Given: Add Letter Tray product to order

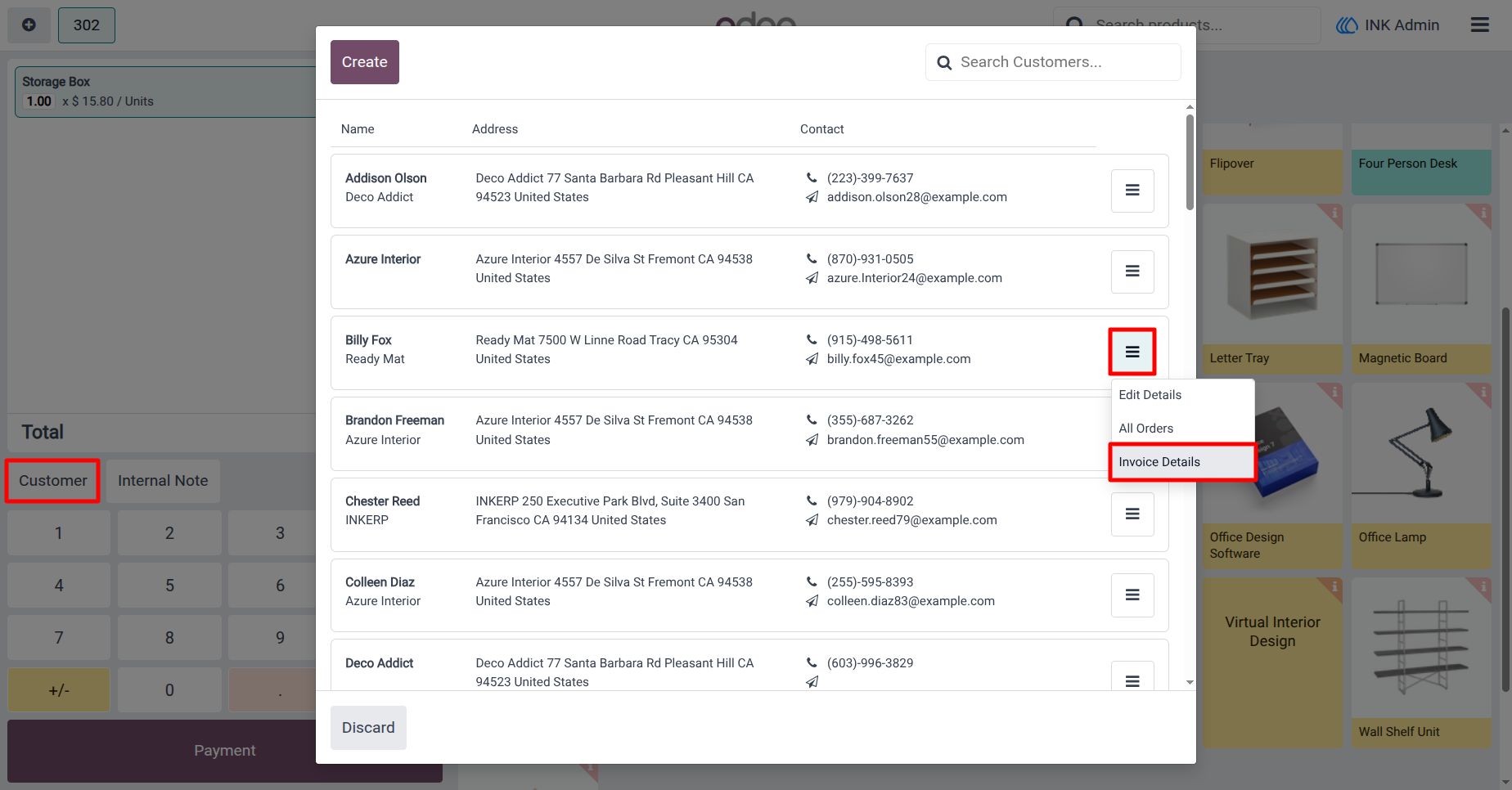Looking at the screenshot, I should (x=1273, y=289).
